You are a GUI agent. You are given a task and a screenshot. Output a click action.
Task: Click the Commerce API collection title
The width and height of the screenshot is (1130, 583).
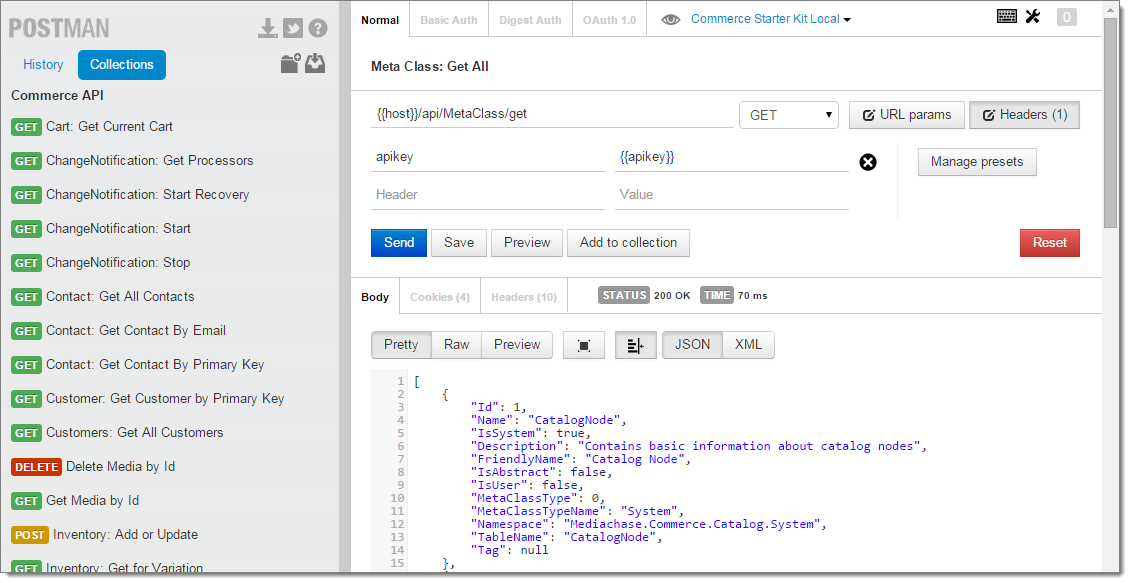coord(58,96)
